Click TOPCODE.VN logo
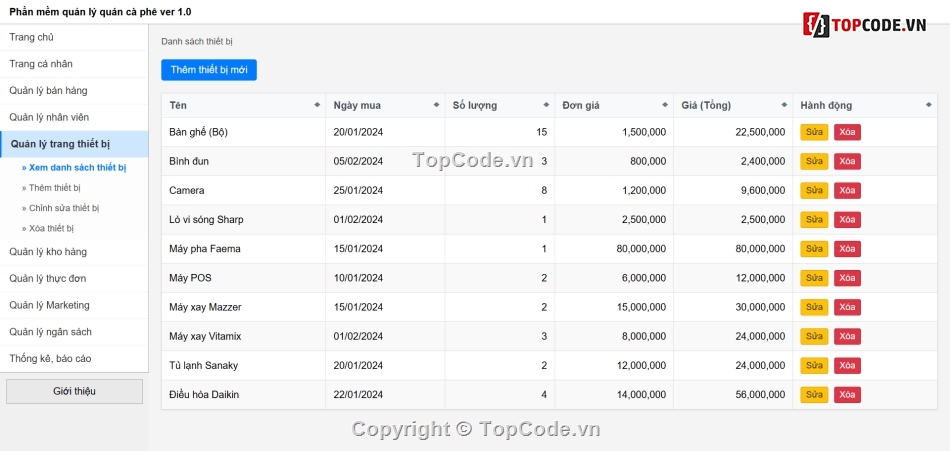Viewport: 950px width, 451px height. tap(865, 24)
